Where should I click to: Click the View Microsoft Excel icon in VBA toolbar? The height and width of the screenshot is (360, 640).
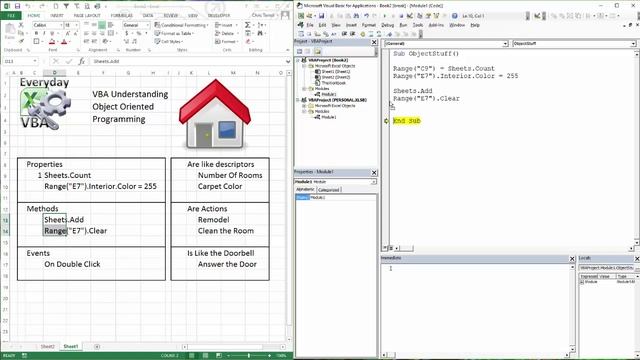pyautogui.click(x=301, y=16)
